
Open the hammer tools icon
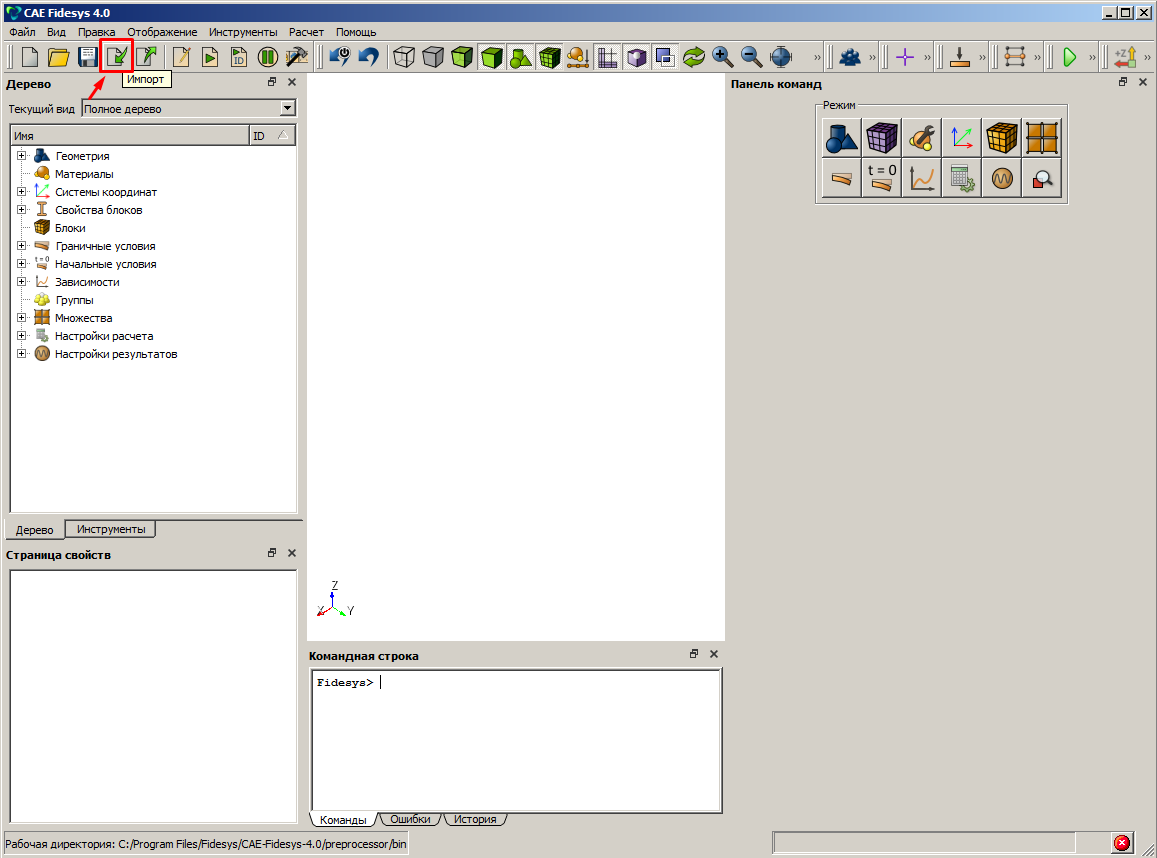pos(297,57)
